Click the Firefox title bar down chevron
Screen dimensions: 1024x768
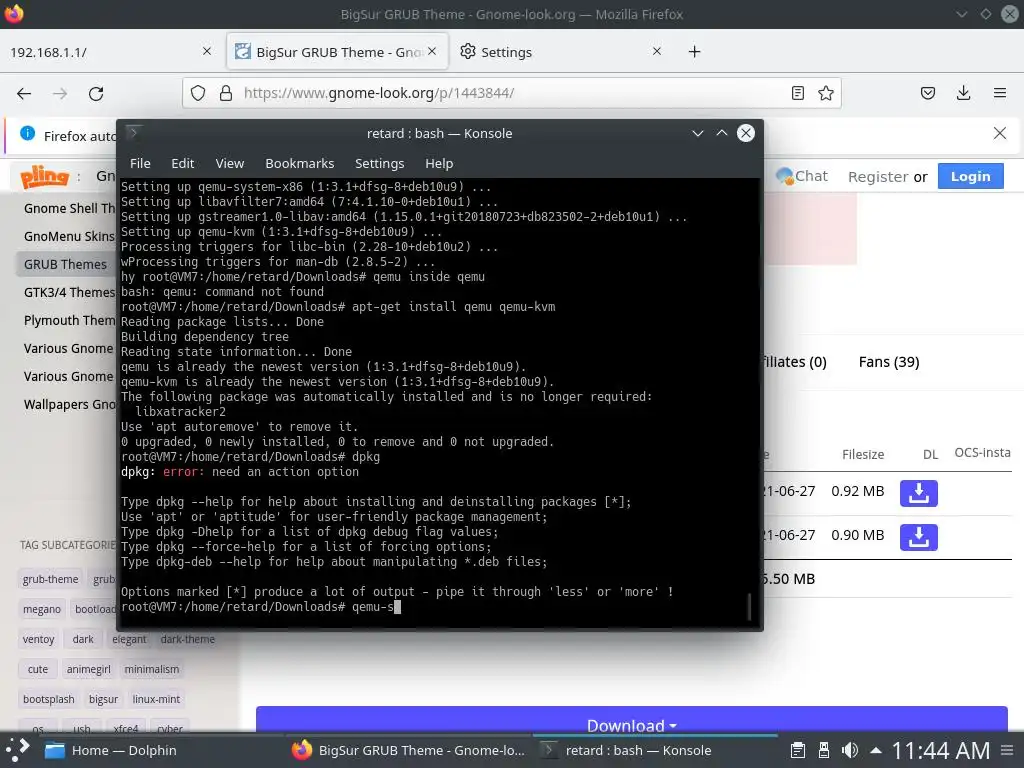962,14
